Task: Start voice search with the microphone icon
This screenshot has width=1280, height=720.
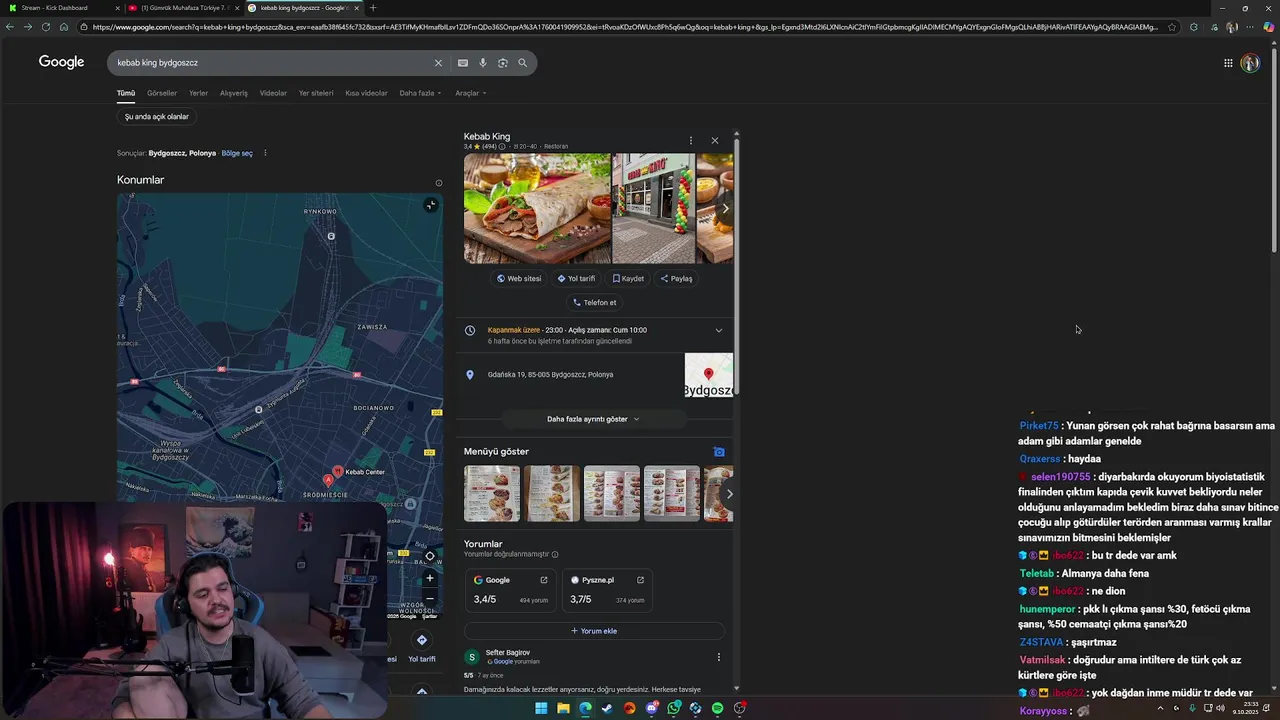Action: tap(482, 63)
